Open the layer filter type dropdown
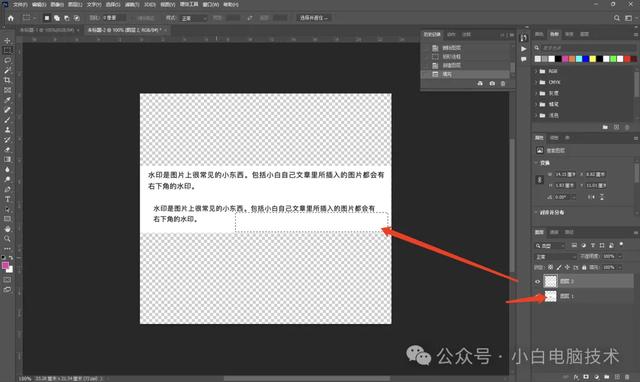The width and height of the screenshot is (640, 382). pos(550,246)
